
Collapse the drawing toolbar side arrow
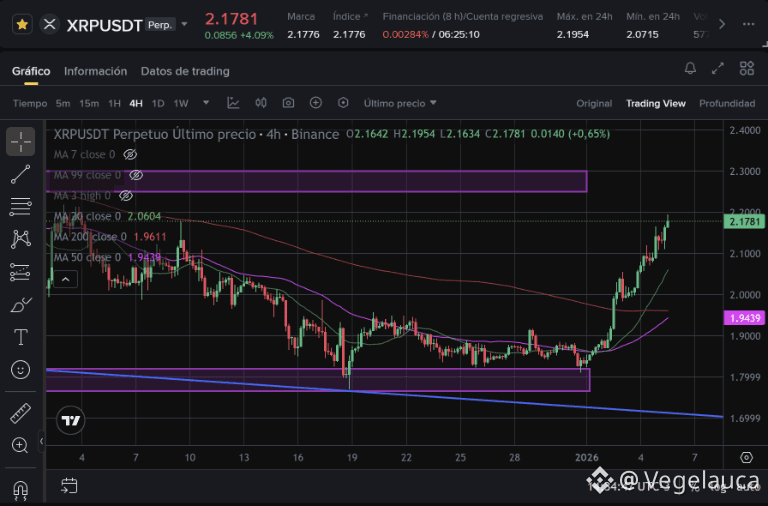[41, 441]
